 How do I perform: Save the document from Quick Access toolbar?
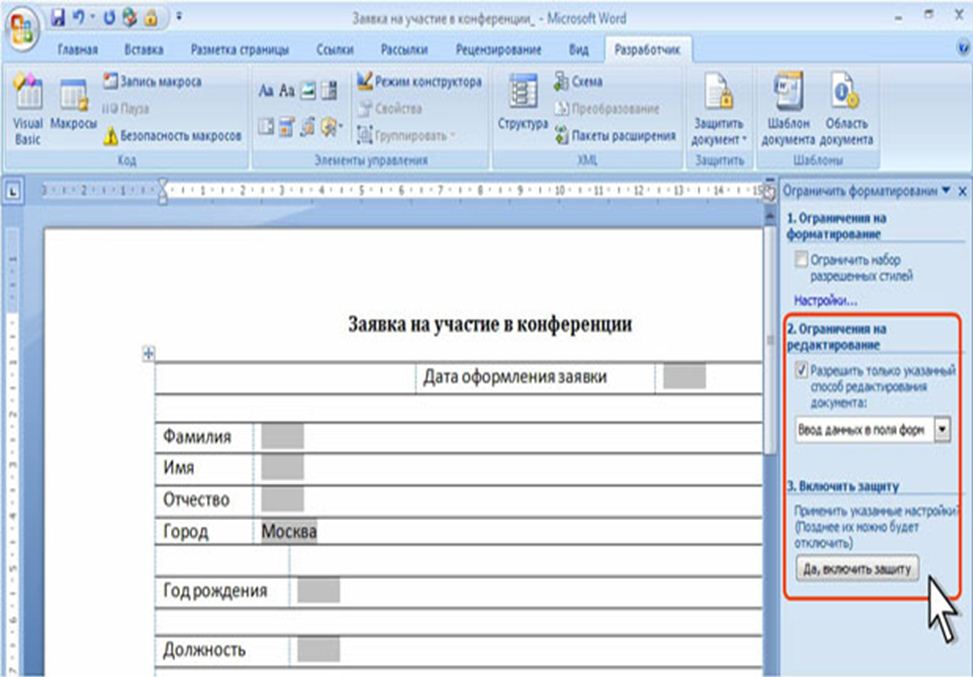[x=58, y=17]
